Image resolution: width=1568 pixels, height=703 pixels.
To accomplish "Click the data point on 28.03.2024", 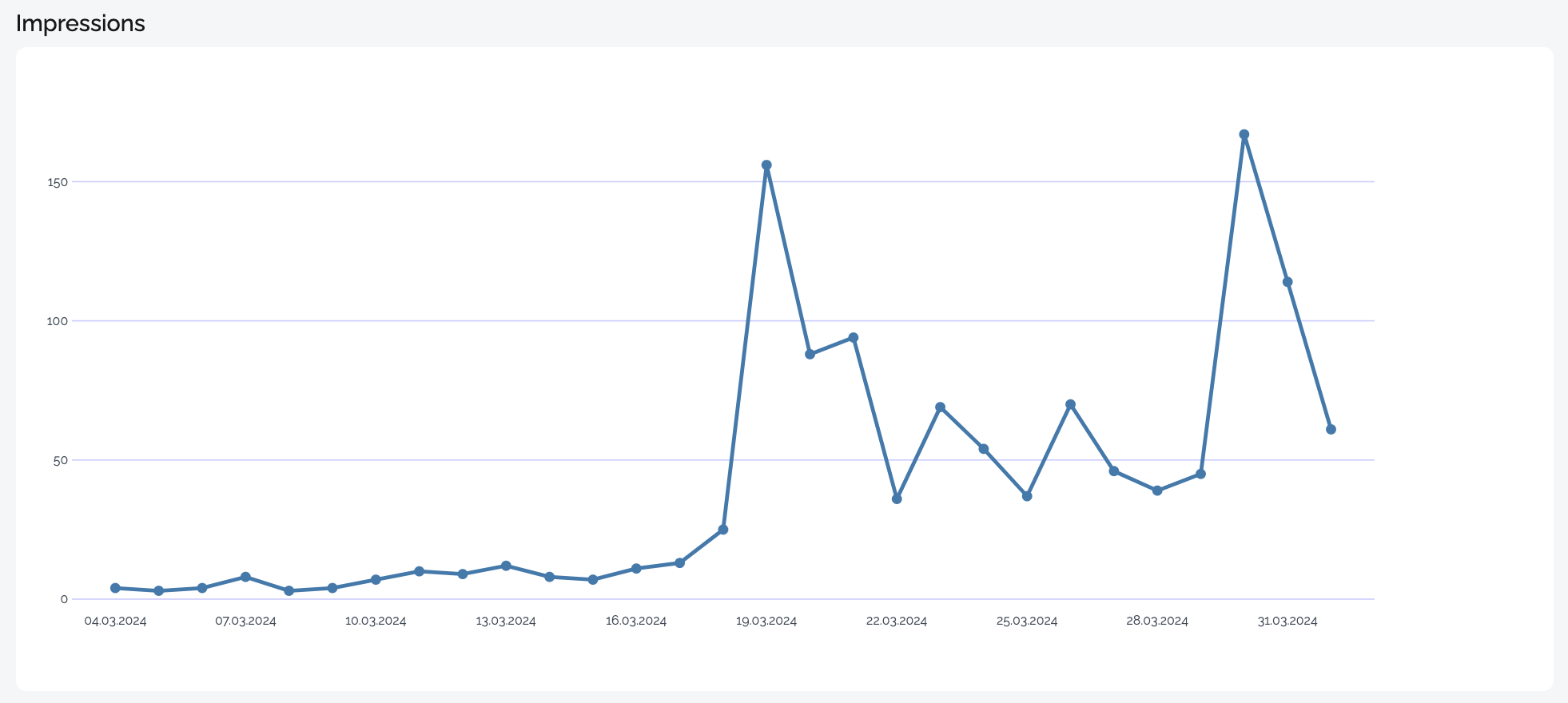I will coord(1157,491).
